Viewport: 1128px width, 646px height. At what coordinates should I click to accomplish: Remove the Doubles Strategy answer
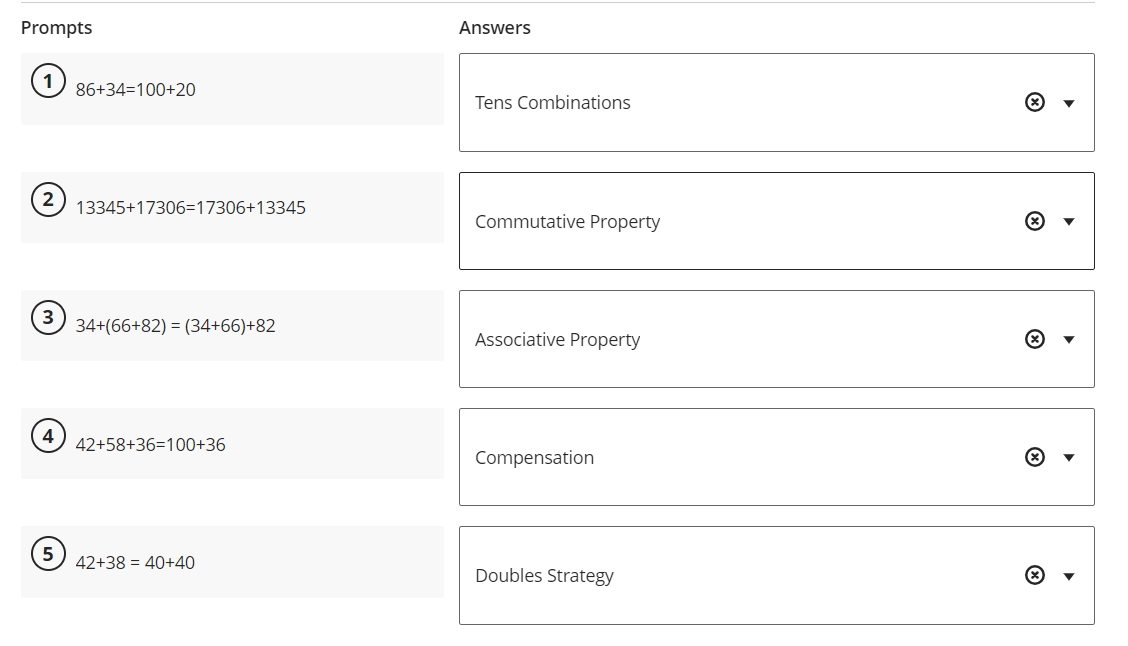(1034, 575)
